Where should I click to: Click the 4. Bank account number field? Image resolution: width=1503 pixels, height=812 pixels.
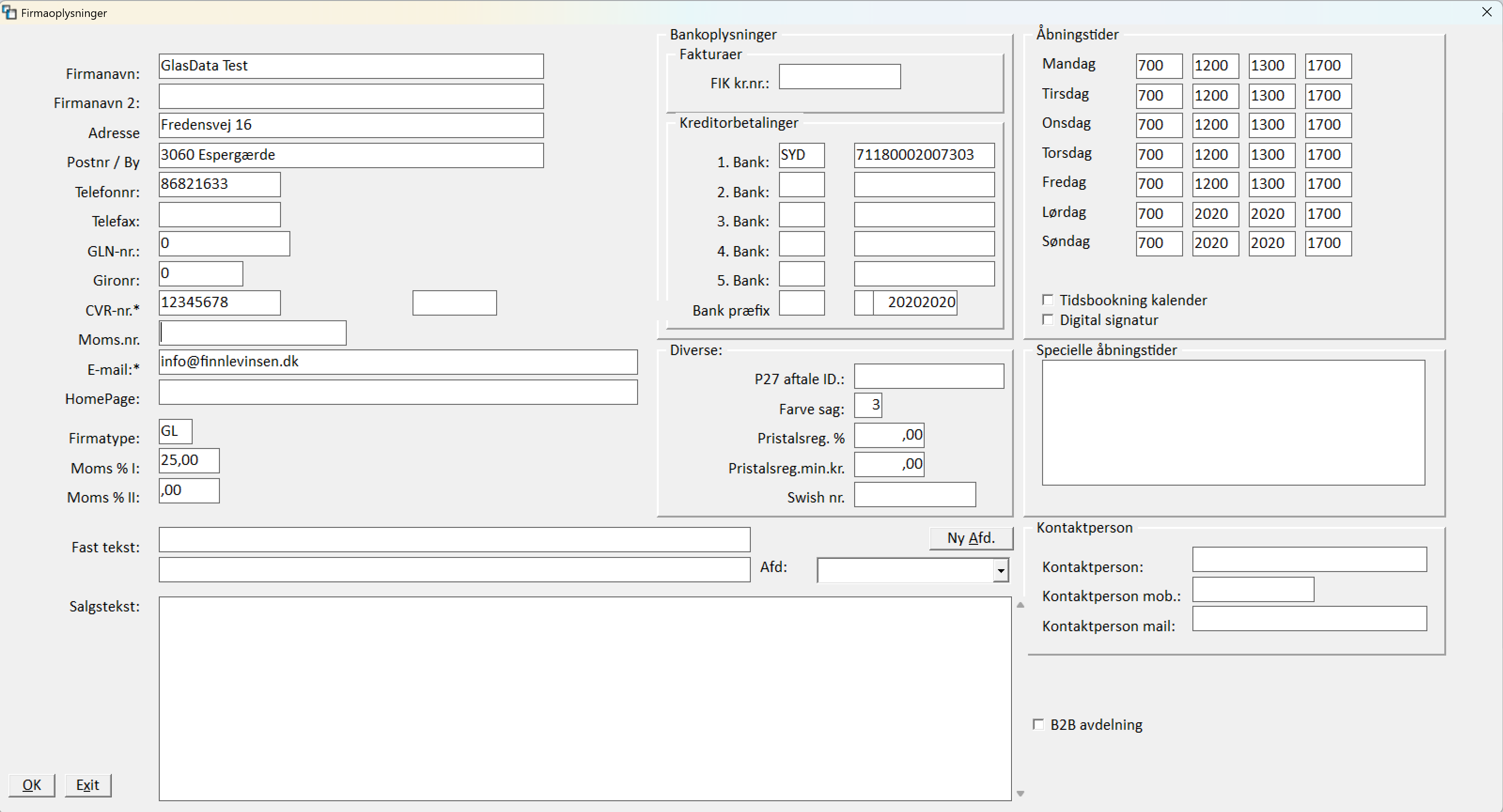pyautogui.click(x=925, y=244)
